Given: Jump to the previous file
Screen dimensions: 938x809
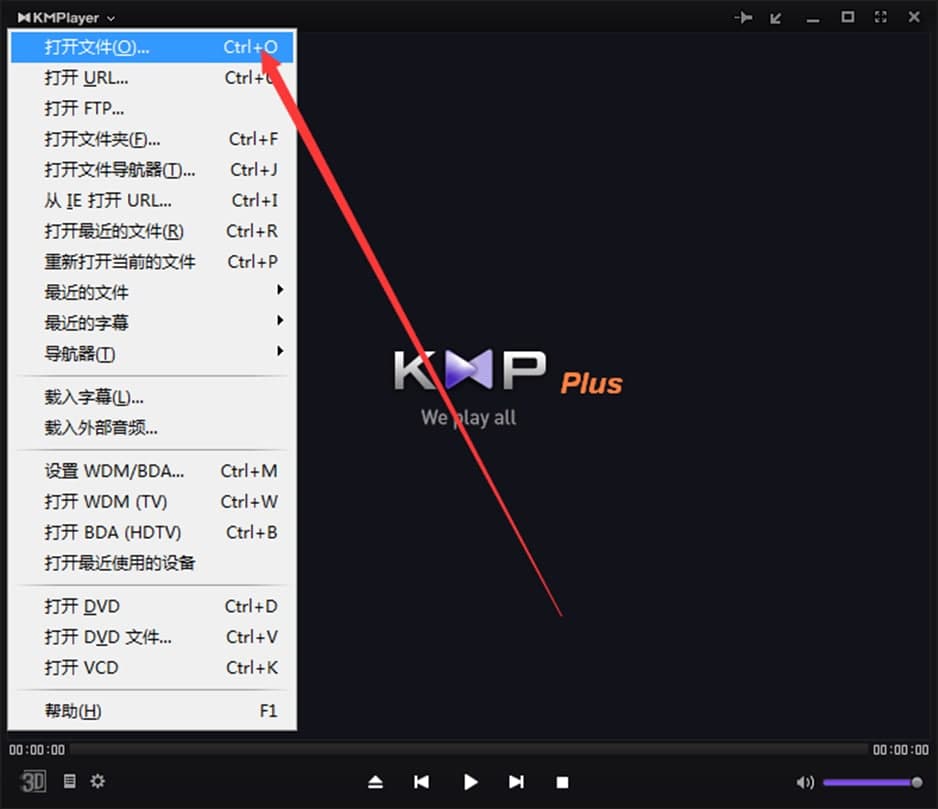Looking at the screenshot, I should 421,782.
